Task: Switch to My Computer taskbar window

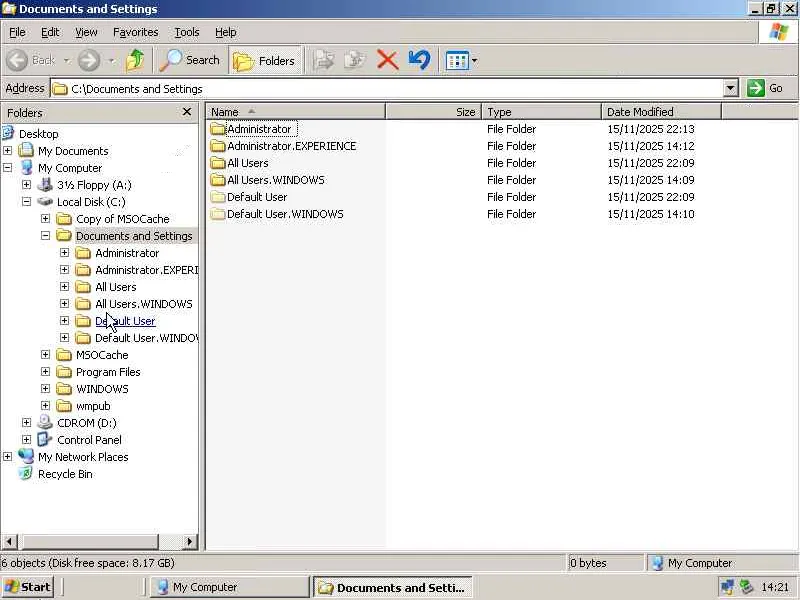Action: pos(229,587)
